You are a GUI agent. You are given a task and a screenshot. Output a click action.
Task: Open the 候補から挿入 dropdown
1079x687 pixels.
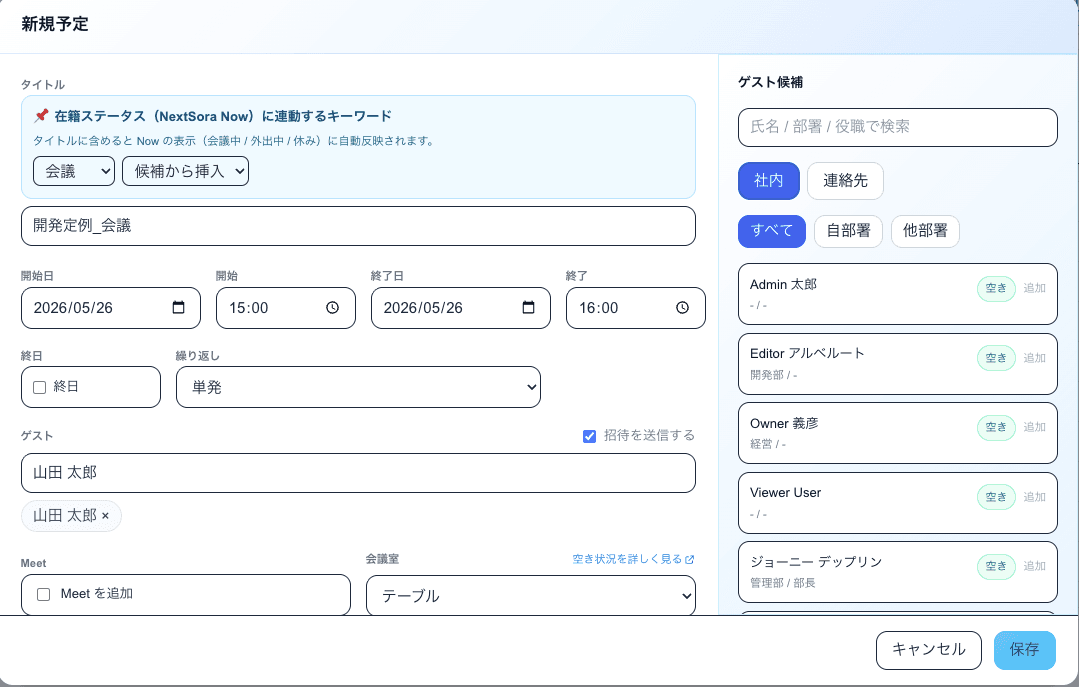185,171
